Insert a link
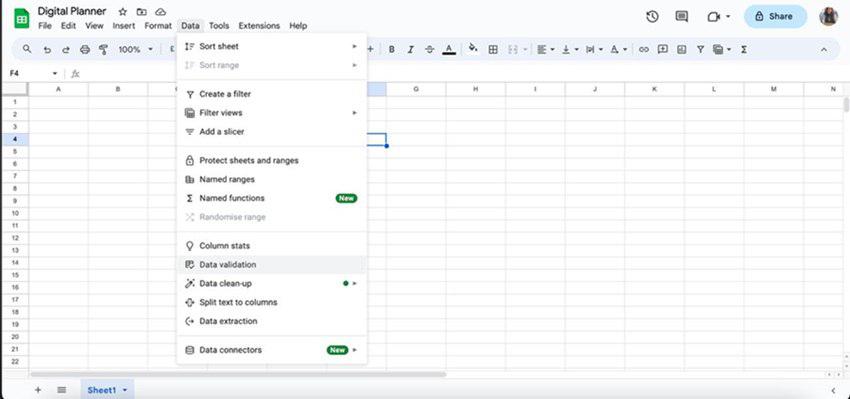The width and height of the screenshot is (850, 399). point(643,49)
